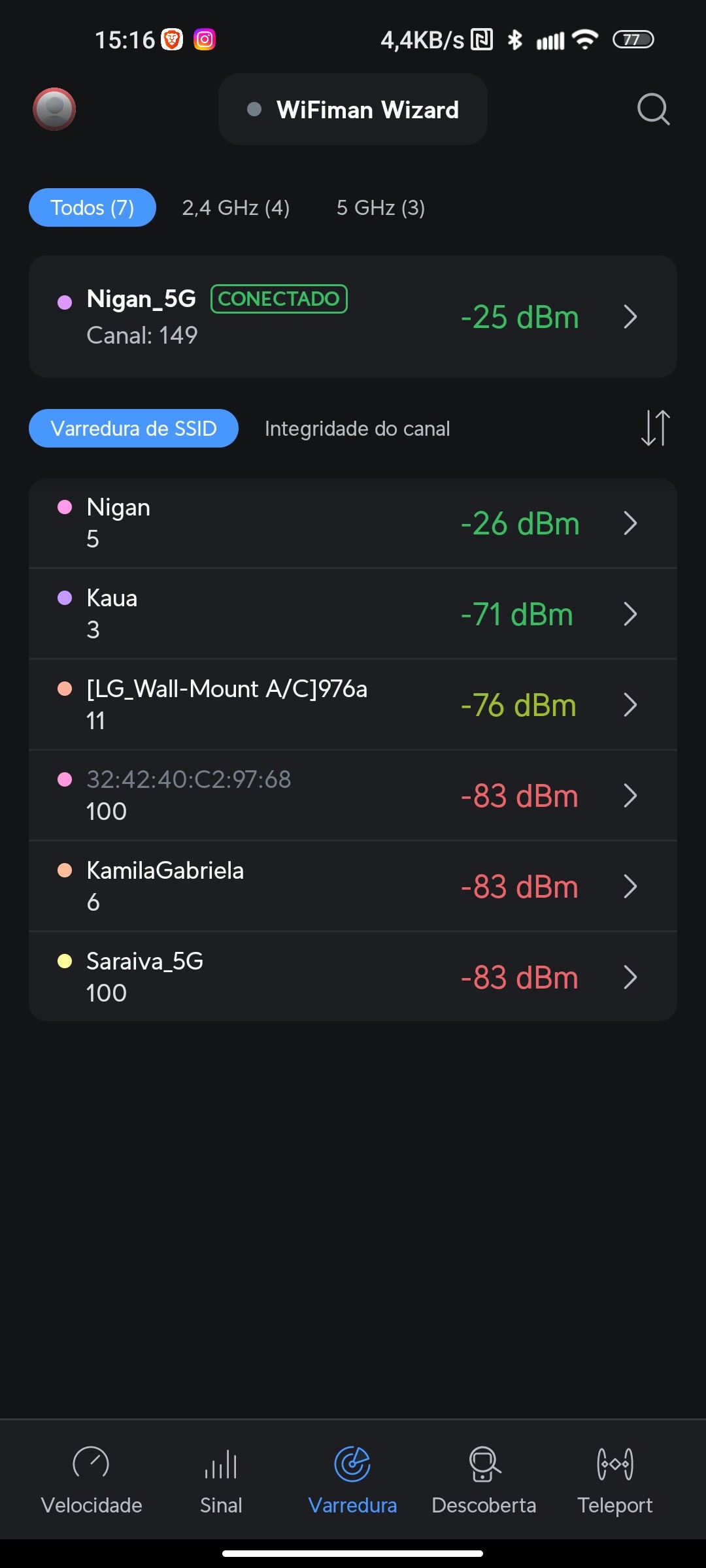706x1568 pixels.
Task: Tap the profile avatar icon
Action: click(54, 109)
